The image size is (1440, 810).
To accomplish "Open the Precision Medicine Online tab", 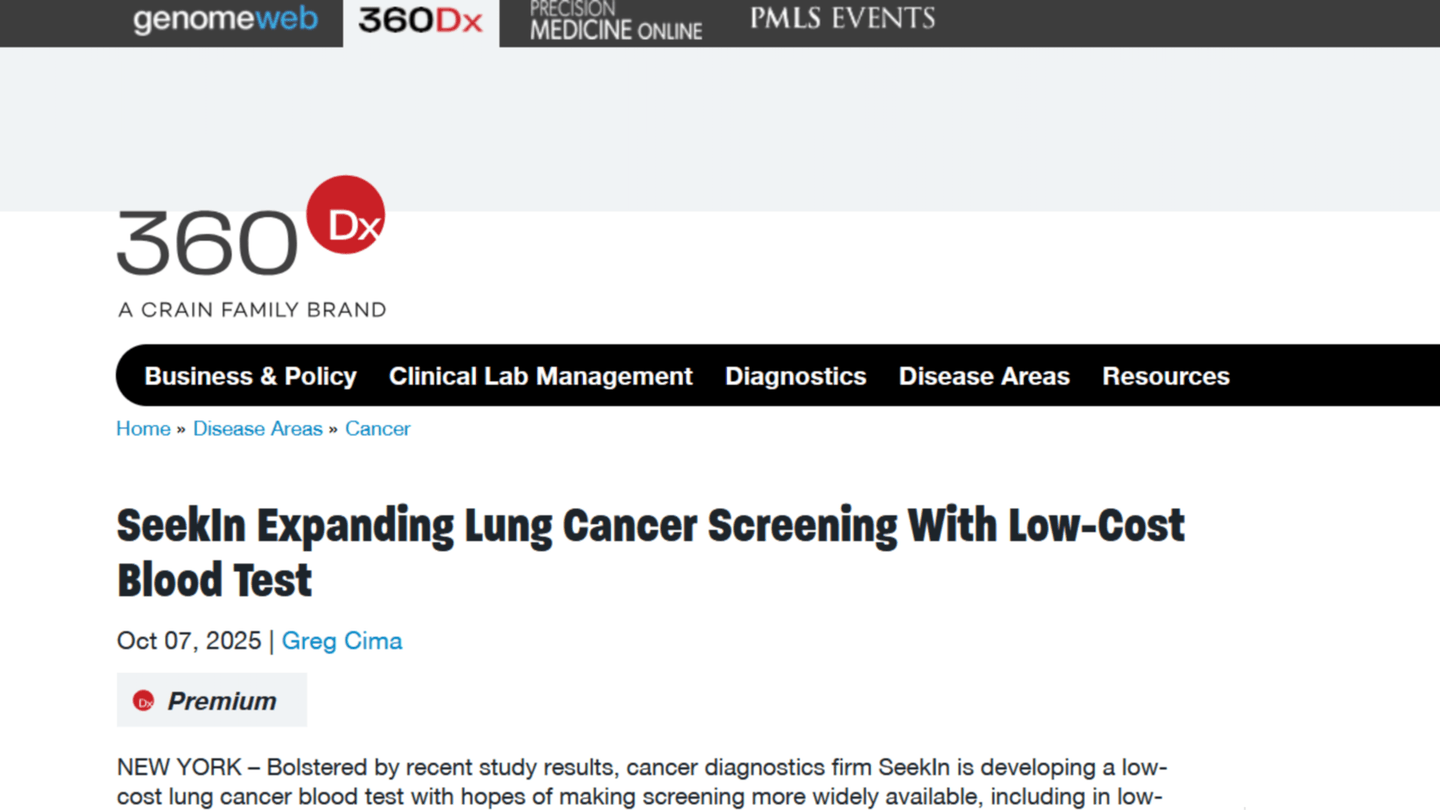I will coord(615,21).
